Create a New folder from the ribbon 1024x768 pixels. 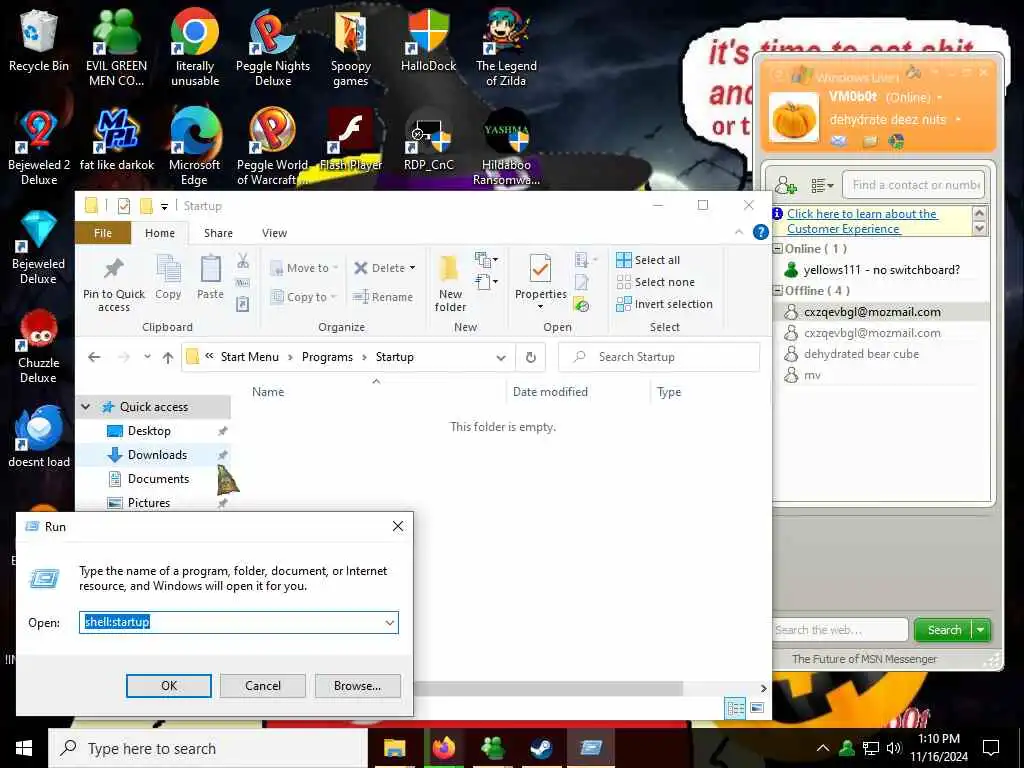[451, 284]
